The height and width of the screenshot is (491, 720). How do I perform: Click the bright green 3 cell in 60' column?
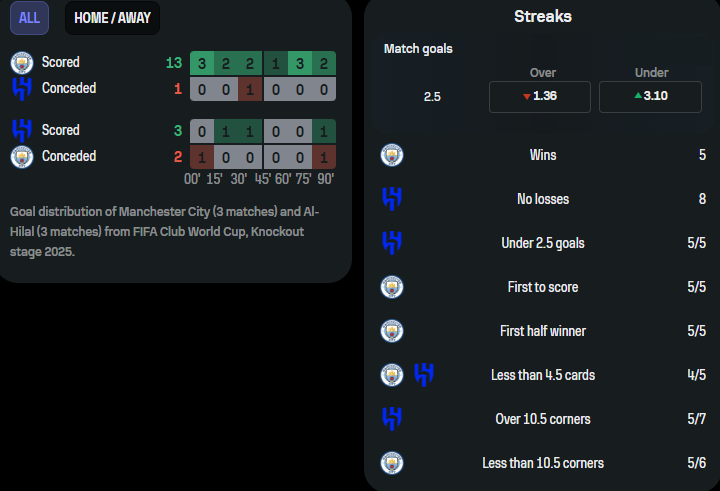point(300,63)
